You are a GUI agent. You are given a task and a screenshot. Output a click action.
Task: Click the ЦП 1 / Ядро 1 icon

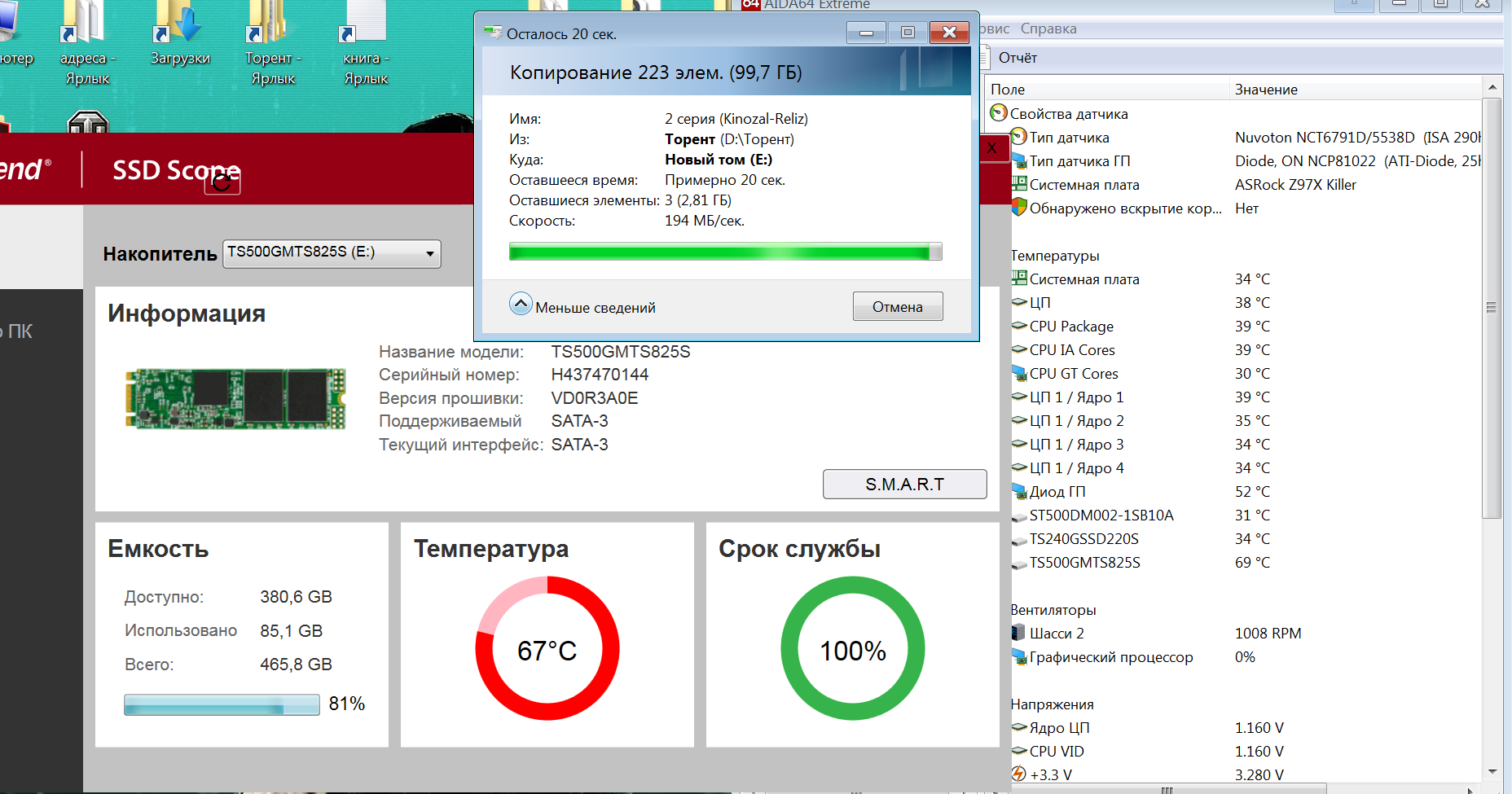pyautogui.click(x=1019, y=397)
